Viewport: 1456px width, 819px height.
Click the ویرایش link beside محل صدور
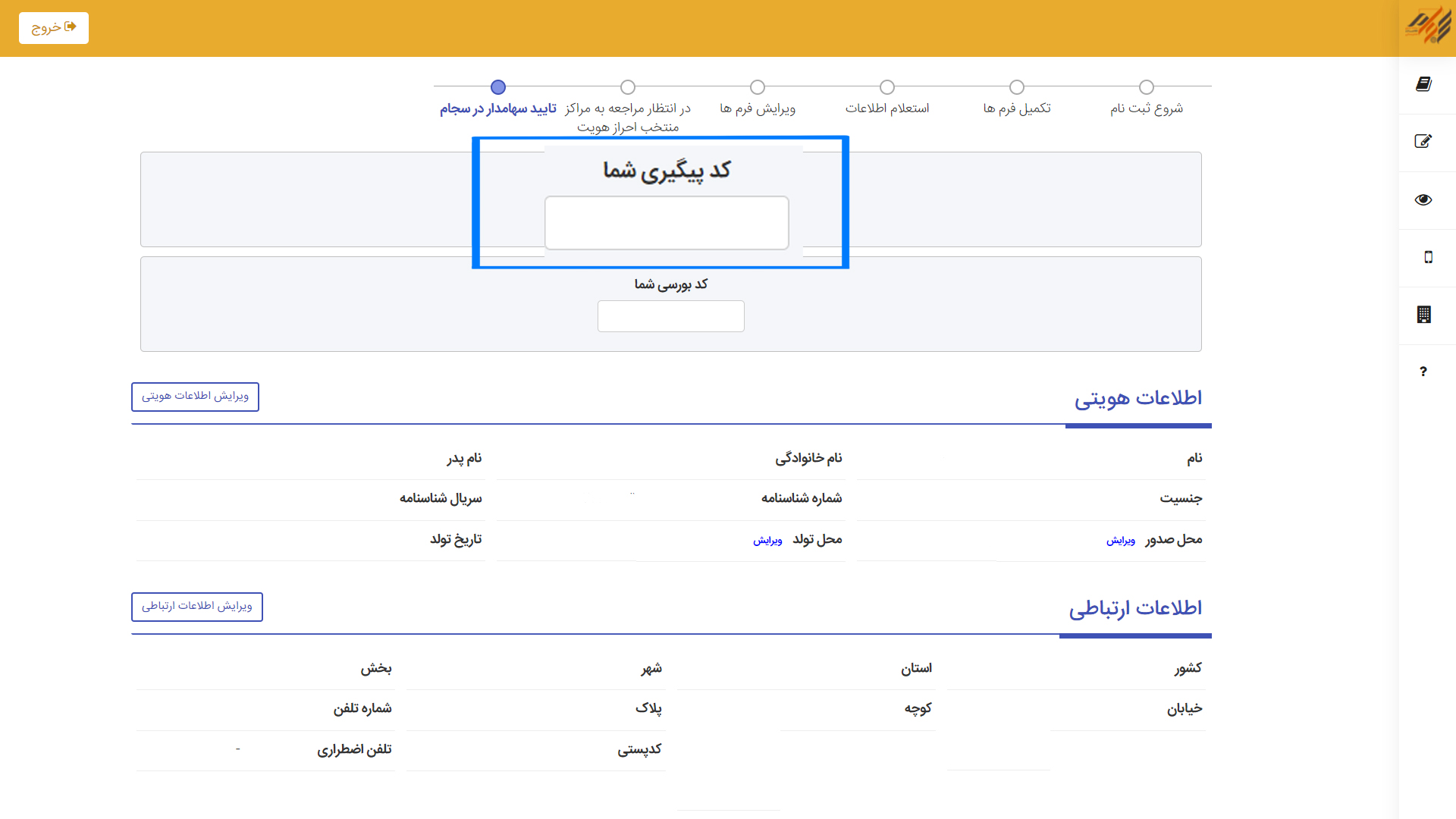pyautogui.click(x=1121, y=541)
